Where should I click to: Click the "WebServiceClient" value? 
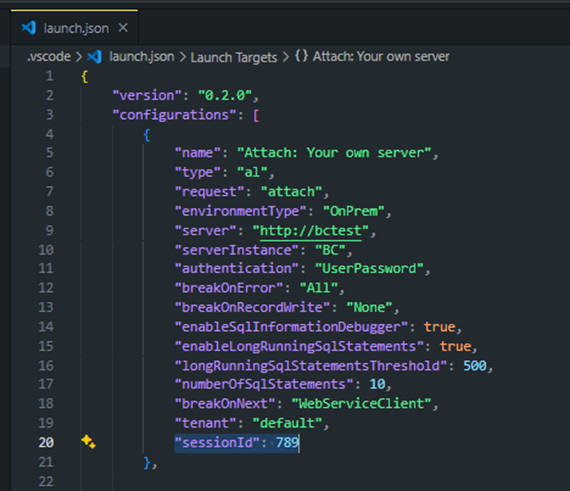coord(362,404)
